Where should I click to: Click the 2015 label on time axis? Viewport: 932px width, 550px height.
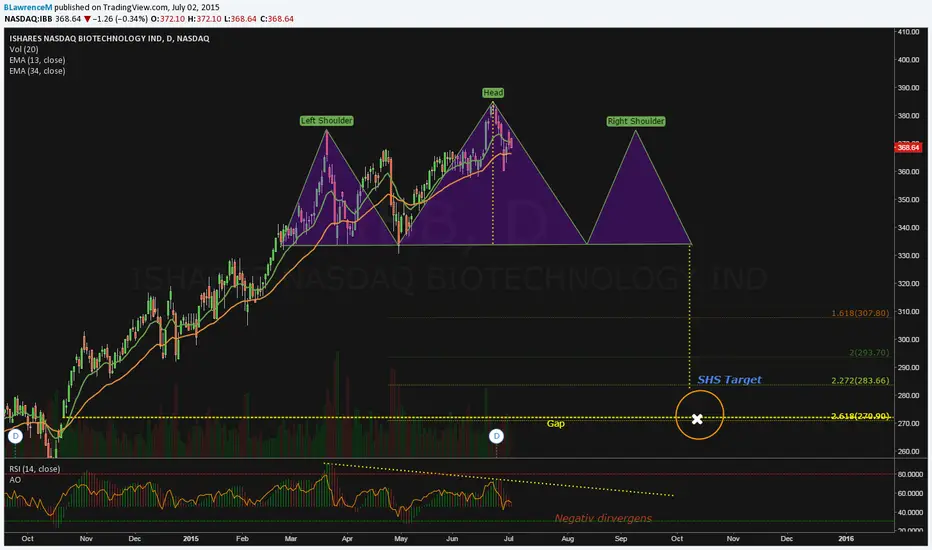click(191, 539)
